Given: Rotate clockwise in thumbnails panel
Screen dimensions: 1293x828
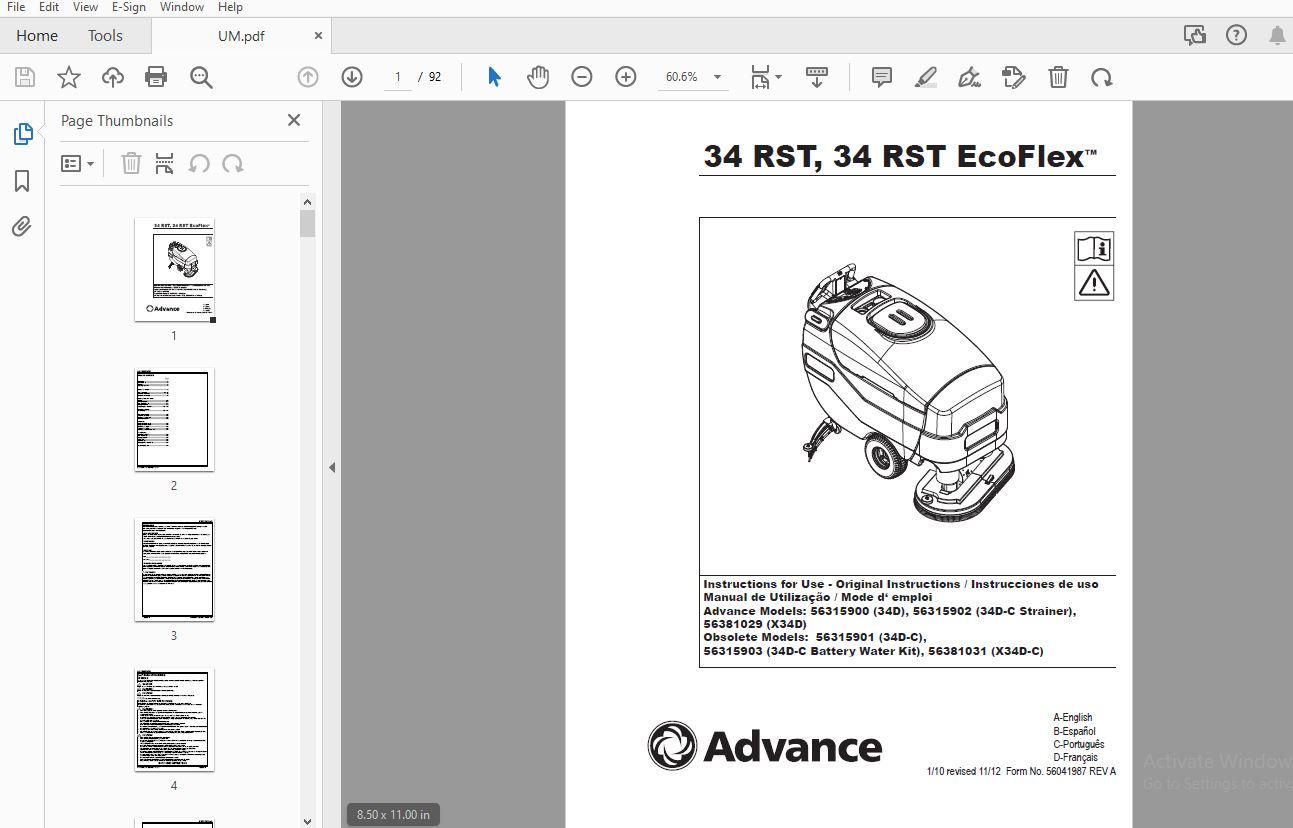Looking at the screenshot, I should (233, 163).
